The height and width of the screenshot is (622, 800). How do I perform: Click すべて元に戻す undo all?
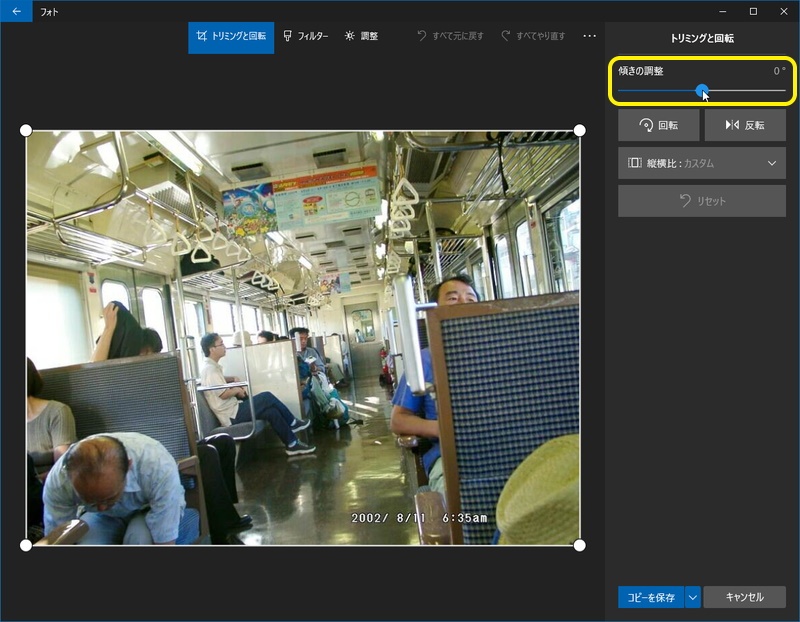click(450, 37)
